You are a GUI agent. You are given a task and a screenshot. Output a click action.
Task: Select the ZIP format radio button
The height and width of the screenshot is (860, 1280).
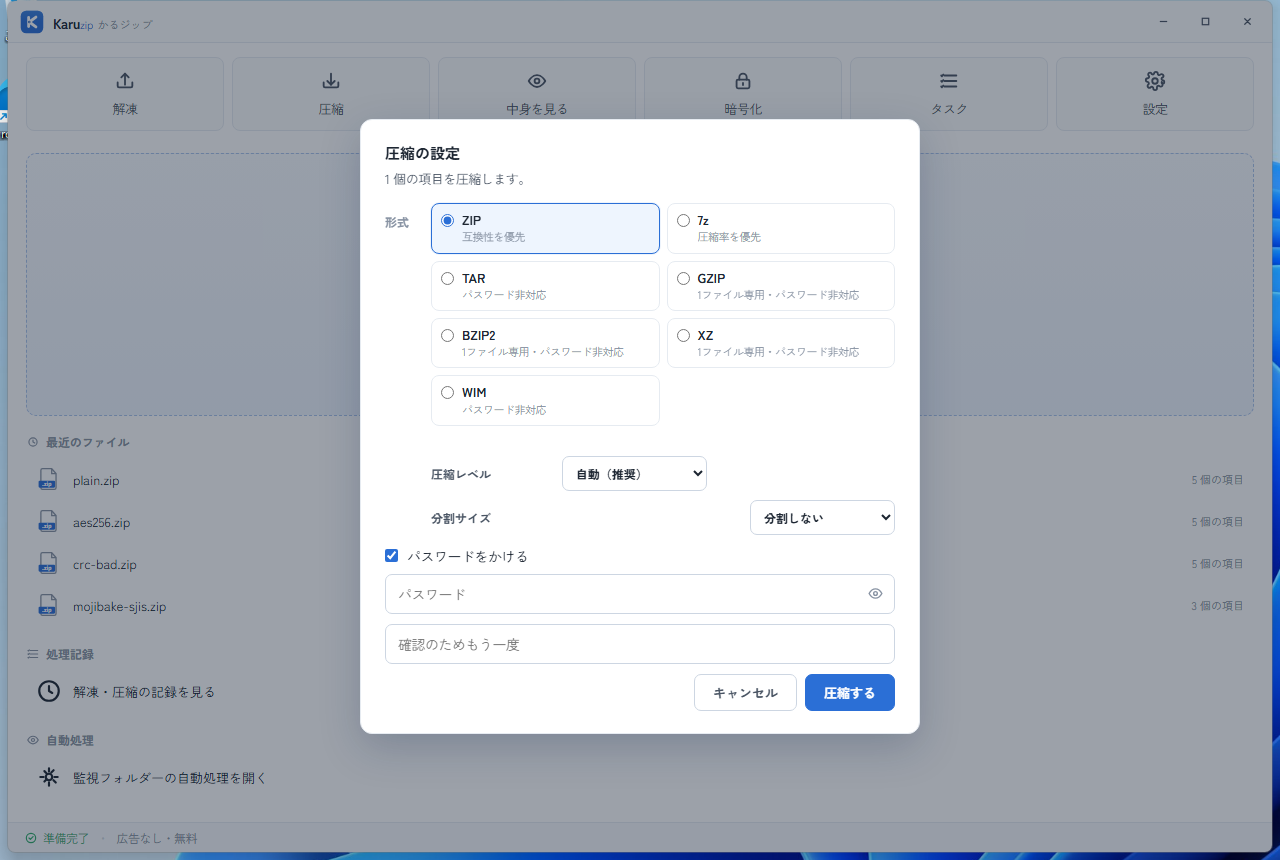(447, 220)
